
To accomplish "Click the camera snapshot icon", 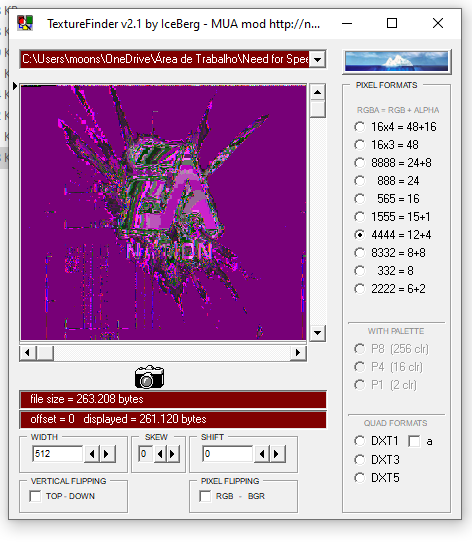I will [149, 377].
